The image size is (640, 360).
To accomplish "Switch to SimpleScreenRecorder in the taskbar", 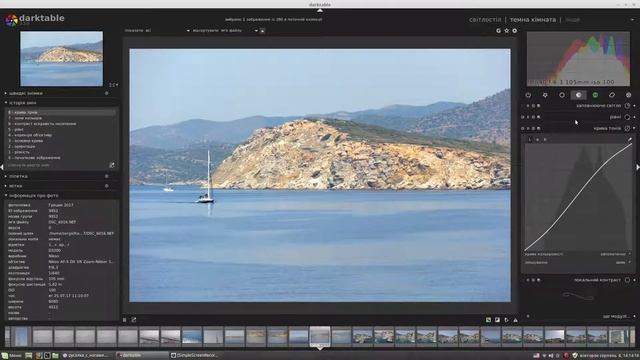I will 194,356.
